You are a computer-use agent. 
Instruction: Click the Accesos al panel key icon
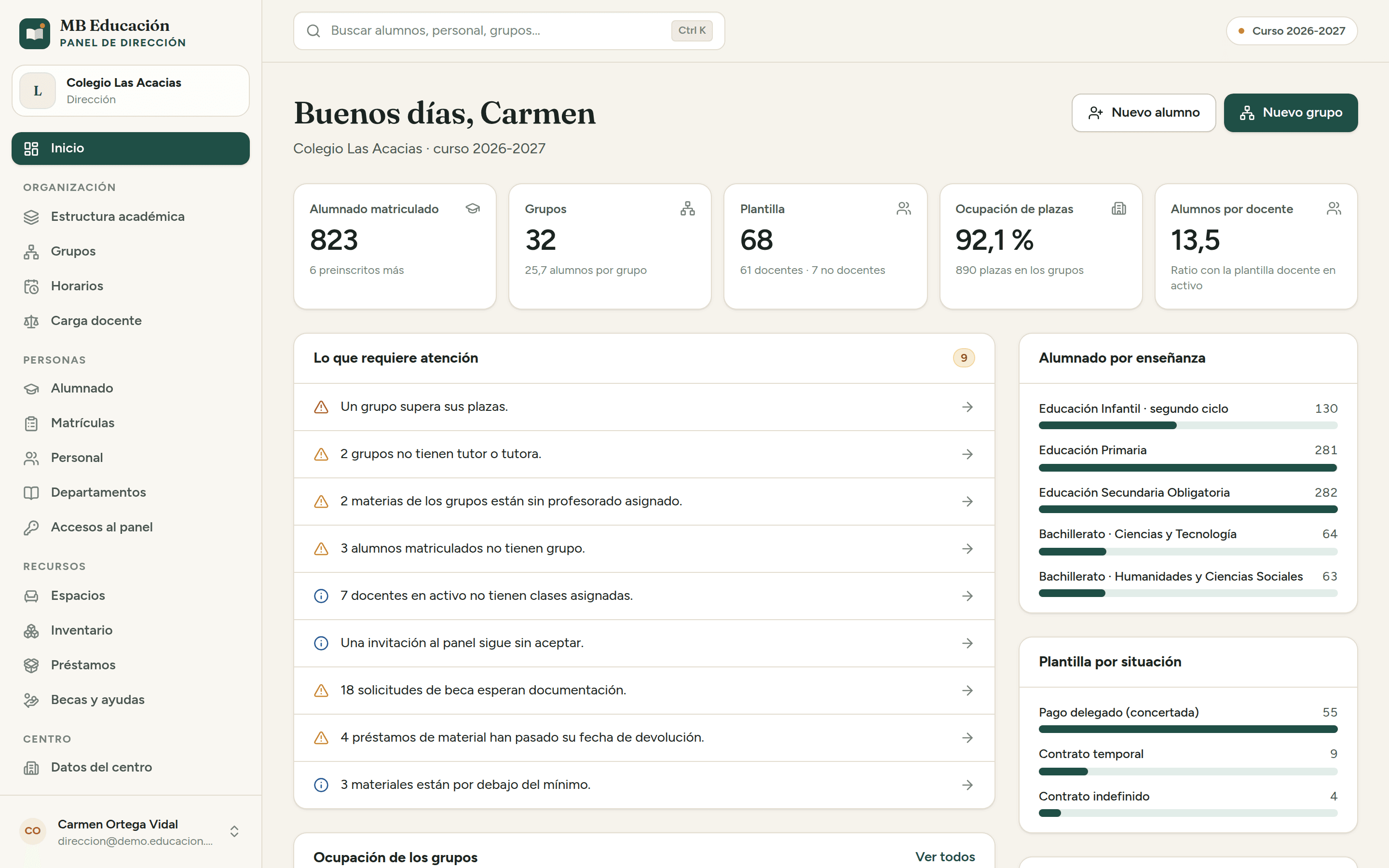point(31,527)
